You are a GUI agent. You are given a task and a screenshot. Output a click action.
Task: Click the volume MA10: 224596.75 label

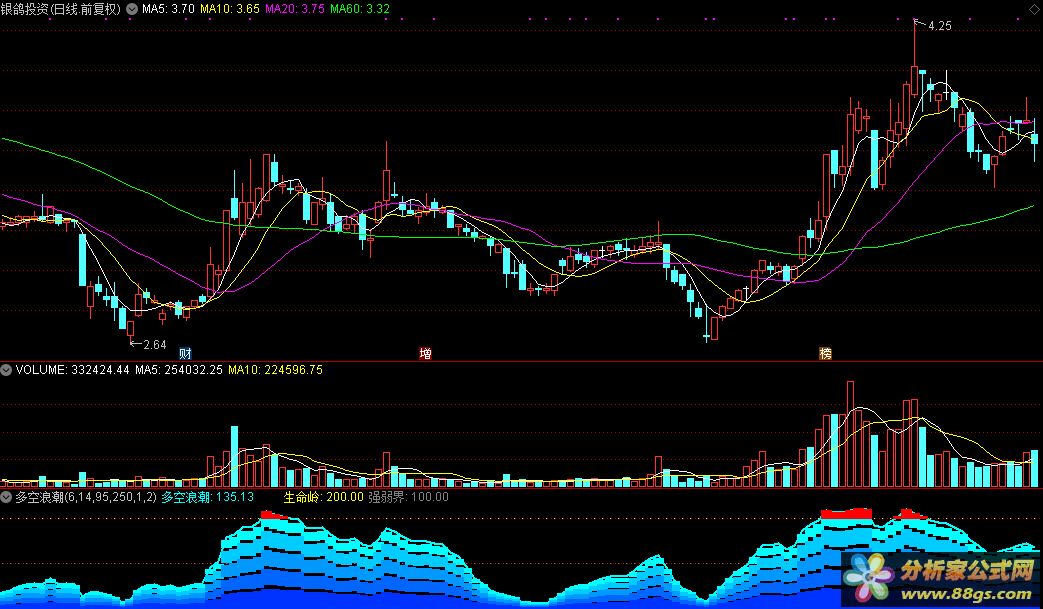point(275,370)
